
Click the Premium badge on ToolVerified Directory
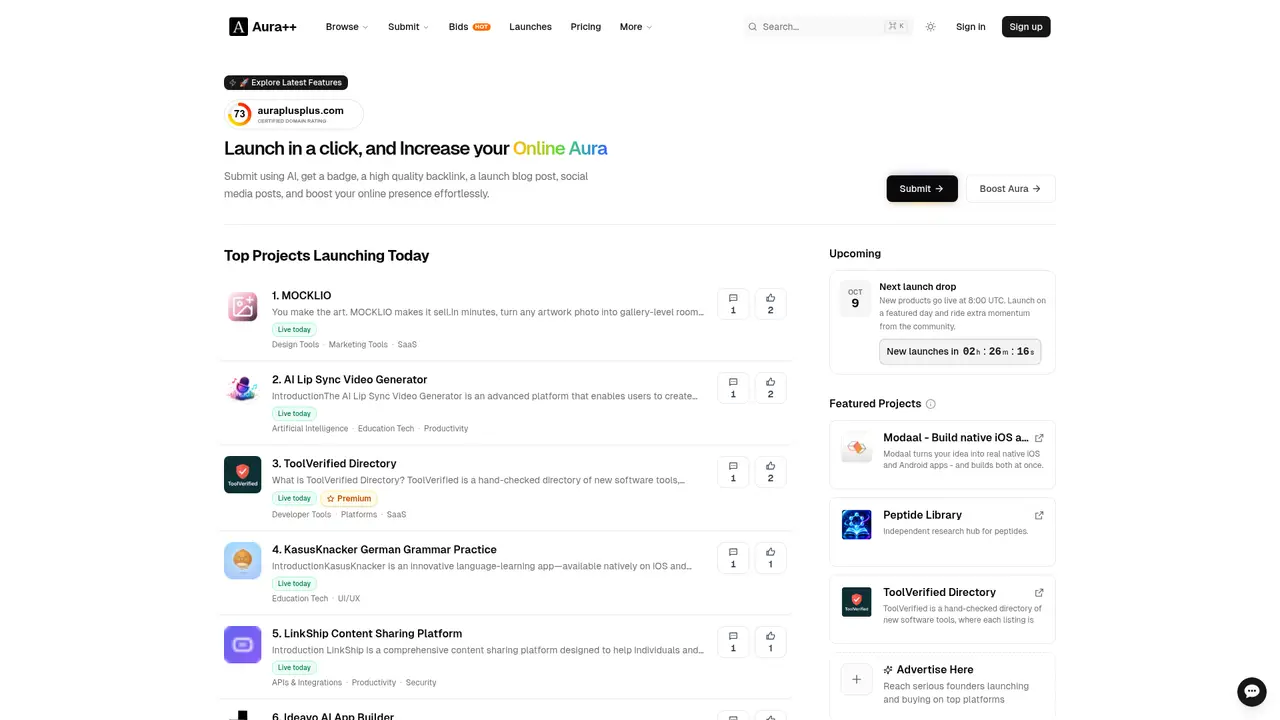coord(349,498)
